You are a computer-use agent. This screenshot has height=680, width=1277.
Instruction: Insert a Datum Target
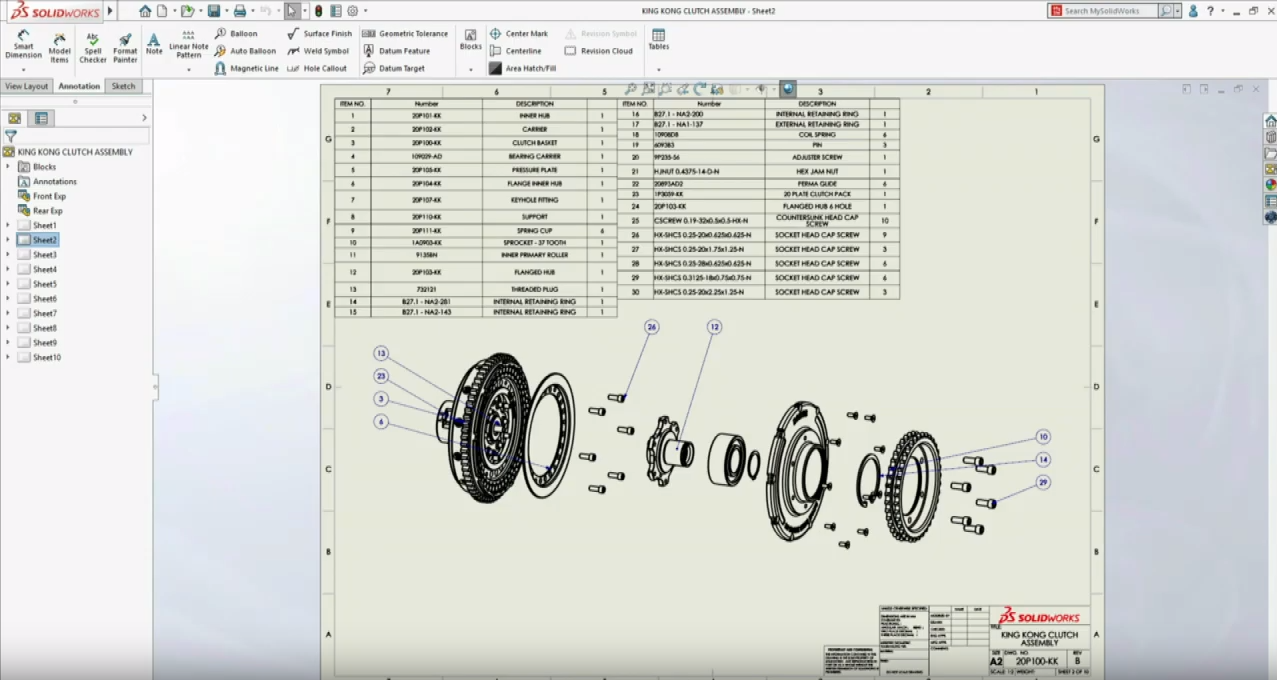[393, 69]
